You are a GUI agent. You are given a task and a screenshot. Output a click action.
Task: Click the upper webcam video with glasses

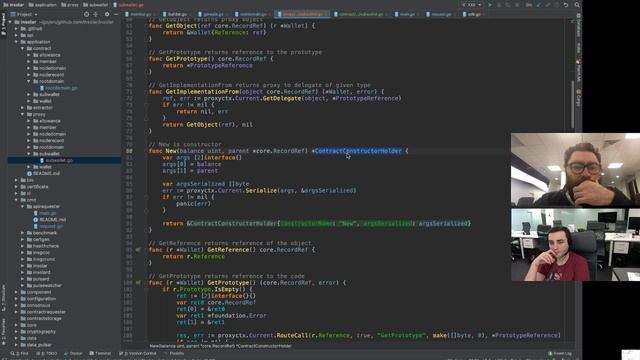[576, 170]
